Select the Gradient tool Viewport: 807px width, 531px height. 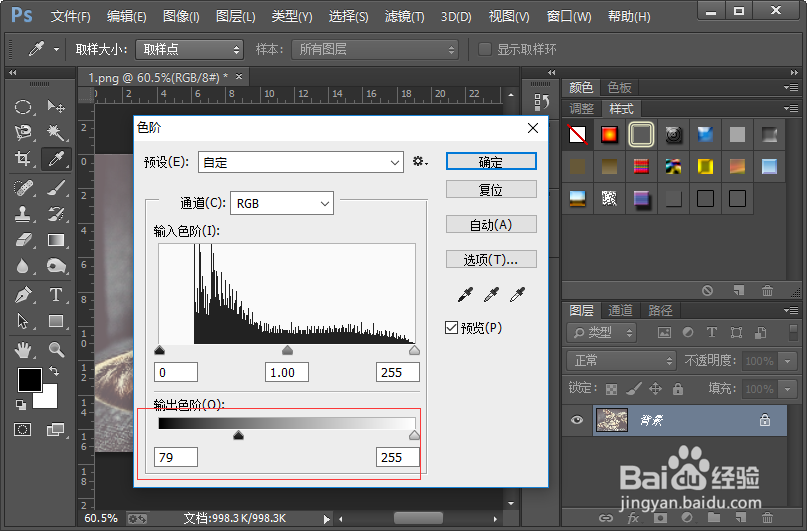(56, 240)
